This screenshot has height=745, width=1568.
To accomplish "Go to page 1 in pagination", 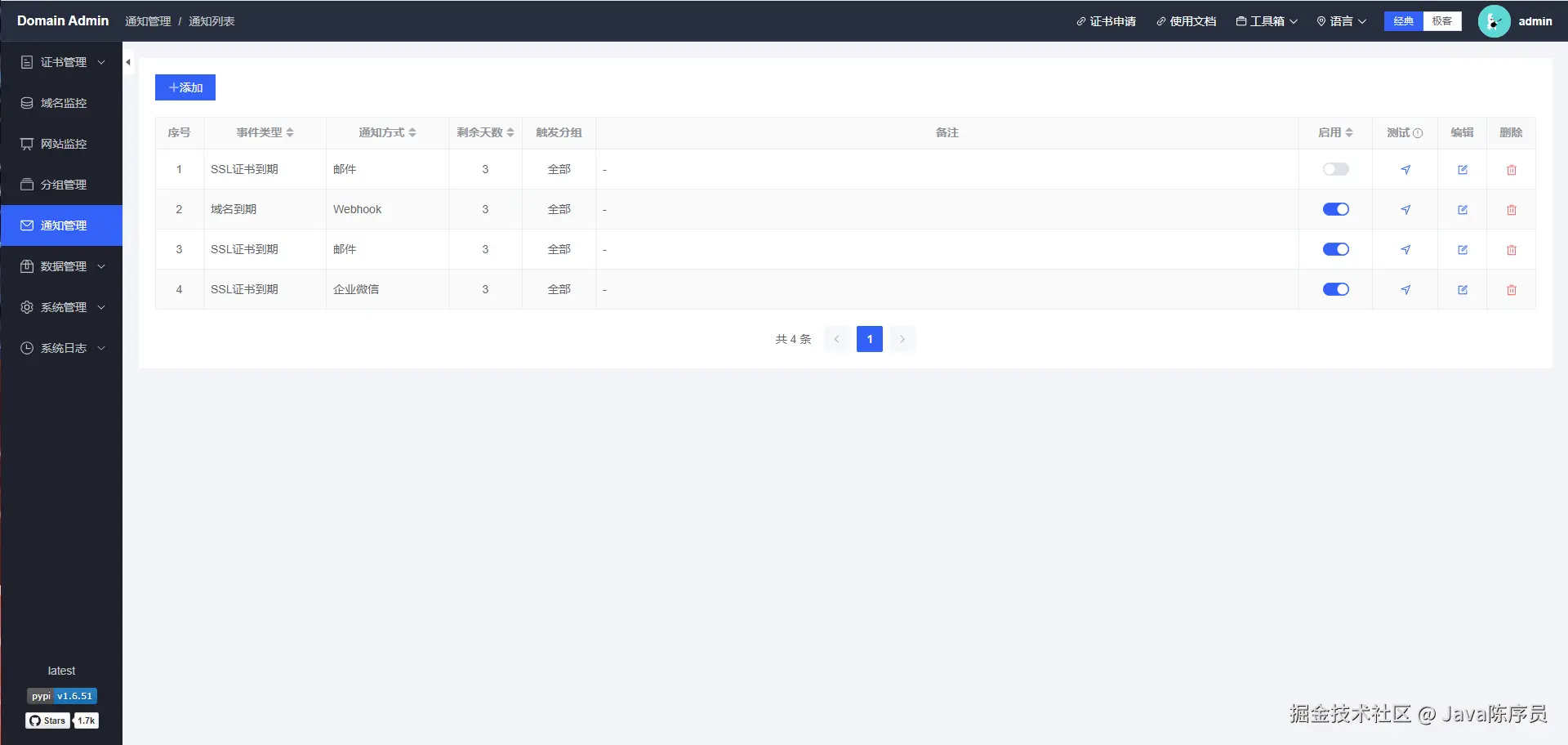I will [x=870, y=339].
